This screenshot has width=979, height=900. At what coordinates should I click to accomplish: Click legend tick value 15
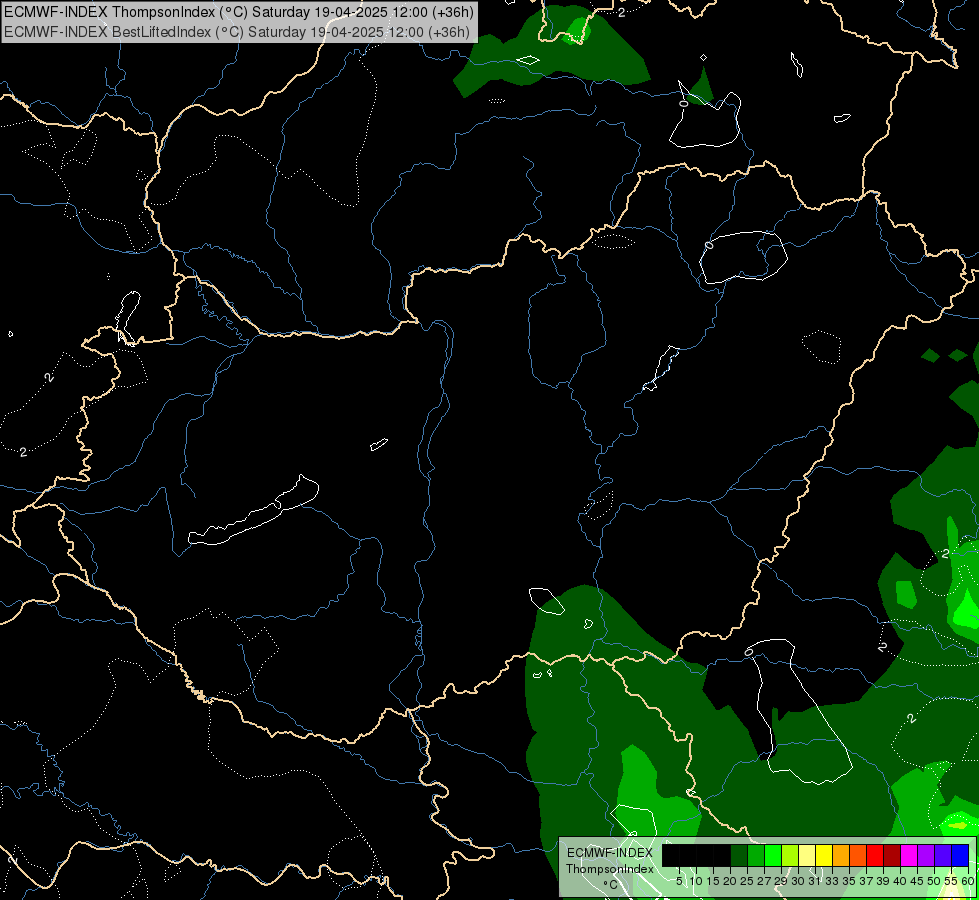713,881
